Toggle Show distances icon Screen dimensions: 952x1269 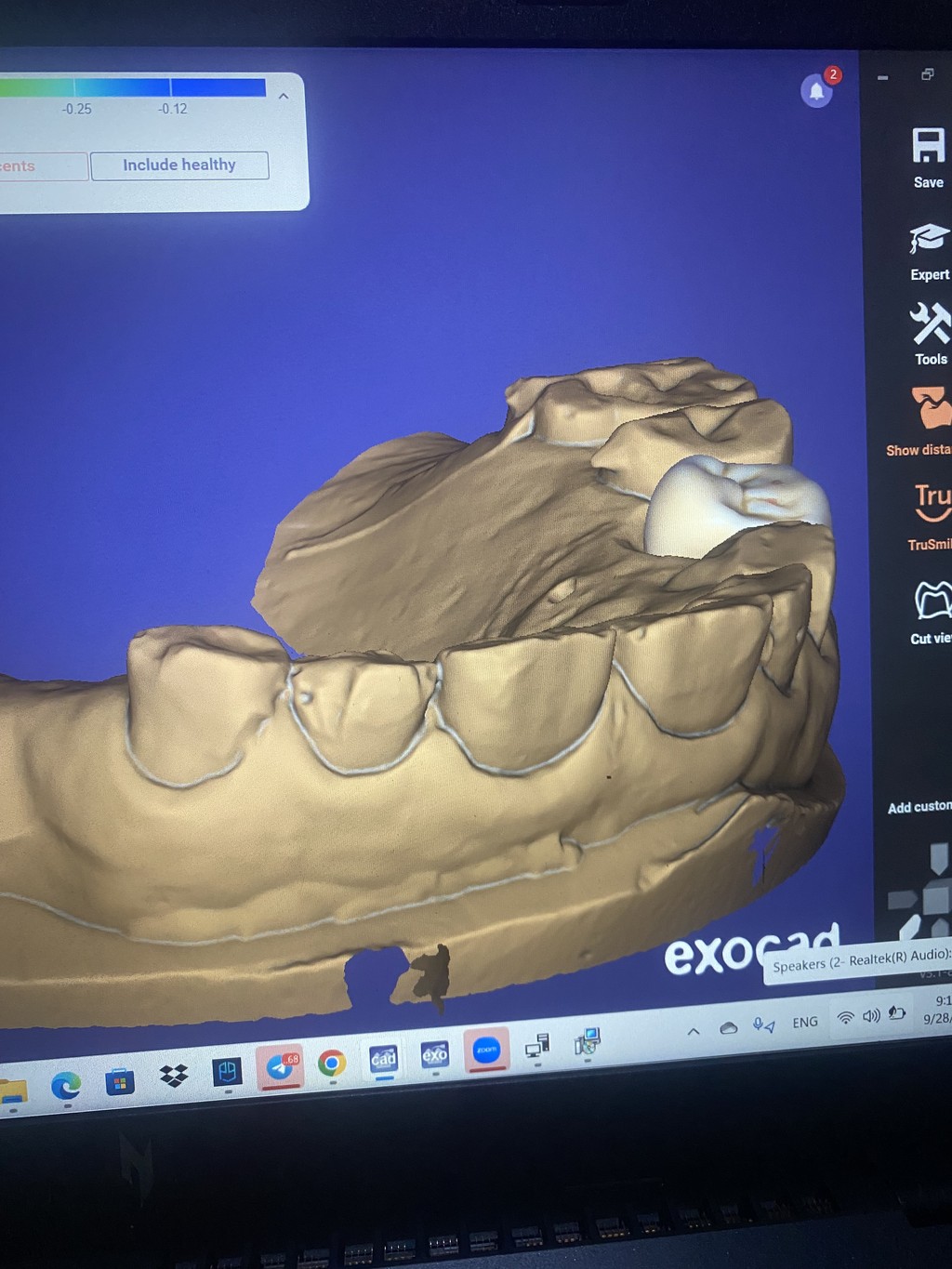pyautogui.click(x=932, y=409)
